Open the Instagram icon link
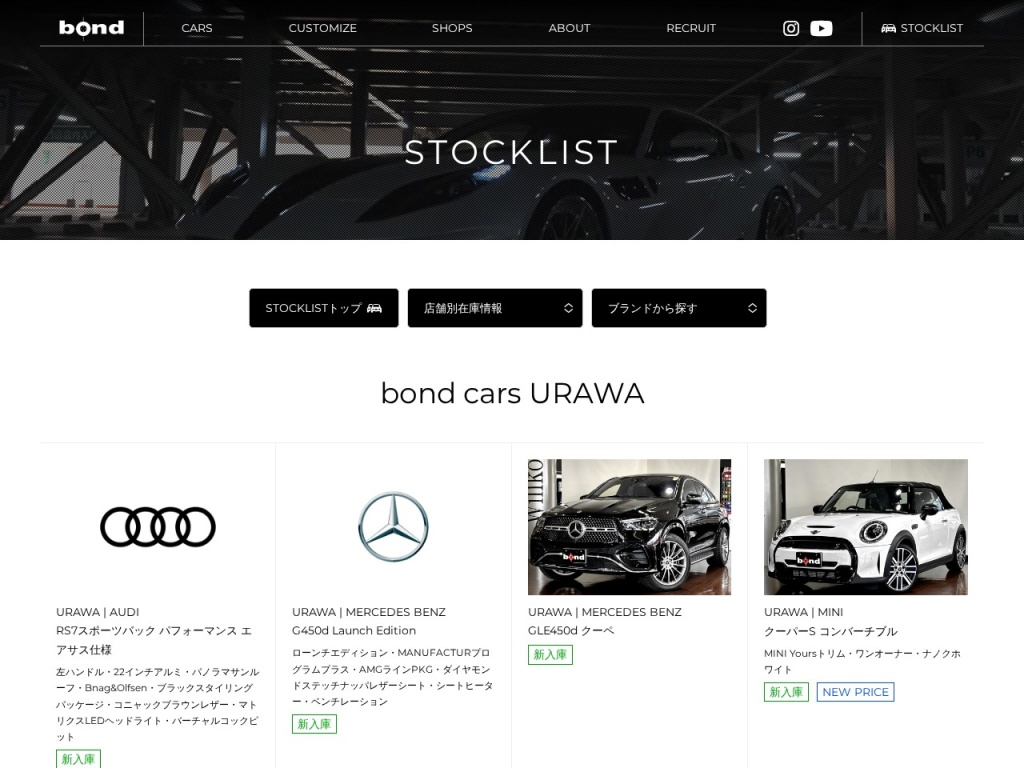 [790, 28]
